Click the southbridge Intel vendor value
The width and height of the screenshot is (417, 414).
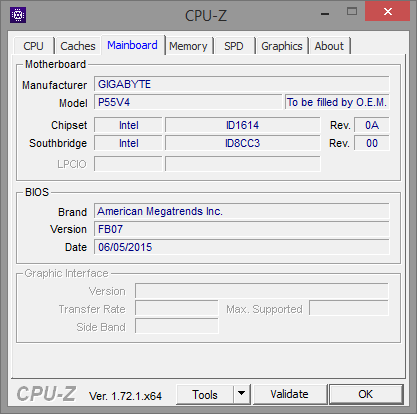click(x=128, y=143)
